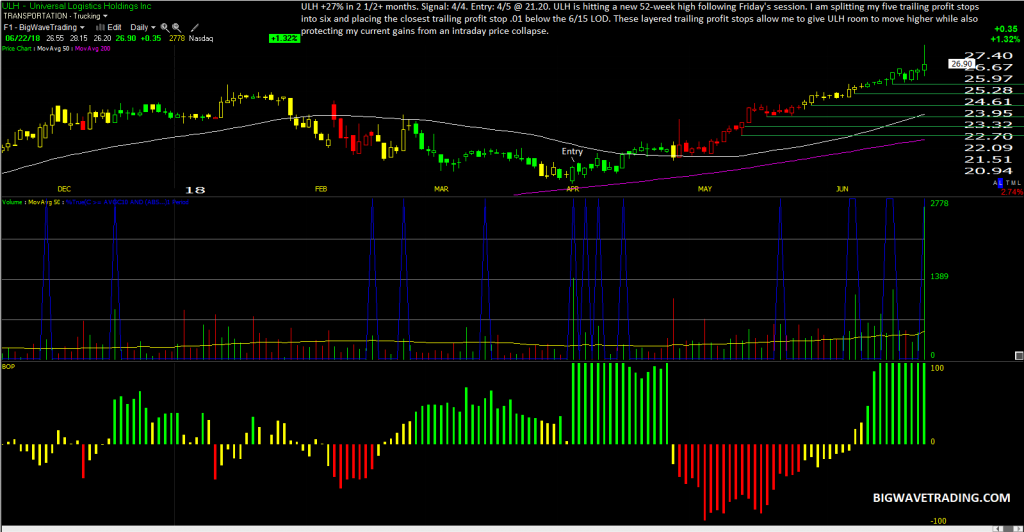Select the MovAvg 200 legend label
Image resolution: width=1024 pixels, height=532 pixels.
pos(93,48)
